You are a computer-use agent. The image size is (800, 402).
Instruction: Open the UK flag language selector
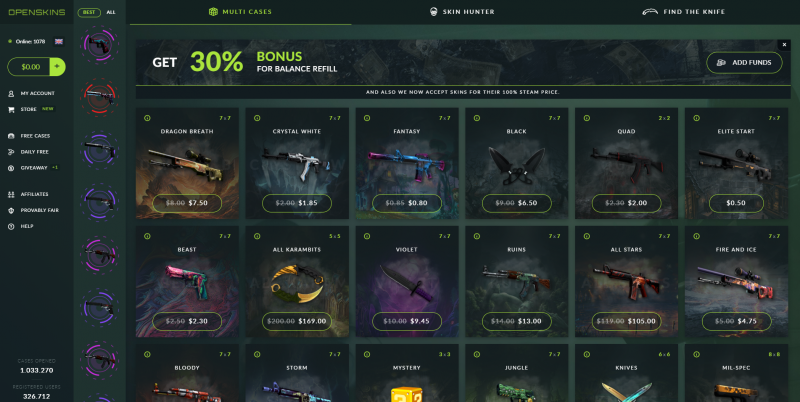(x=59, y=42)
